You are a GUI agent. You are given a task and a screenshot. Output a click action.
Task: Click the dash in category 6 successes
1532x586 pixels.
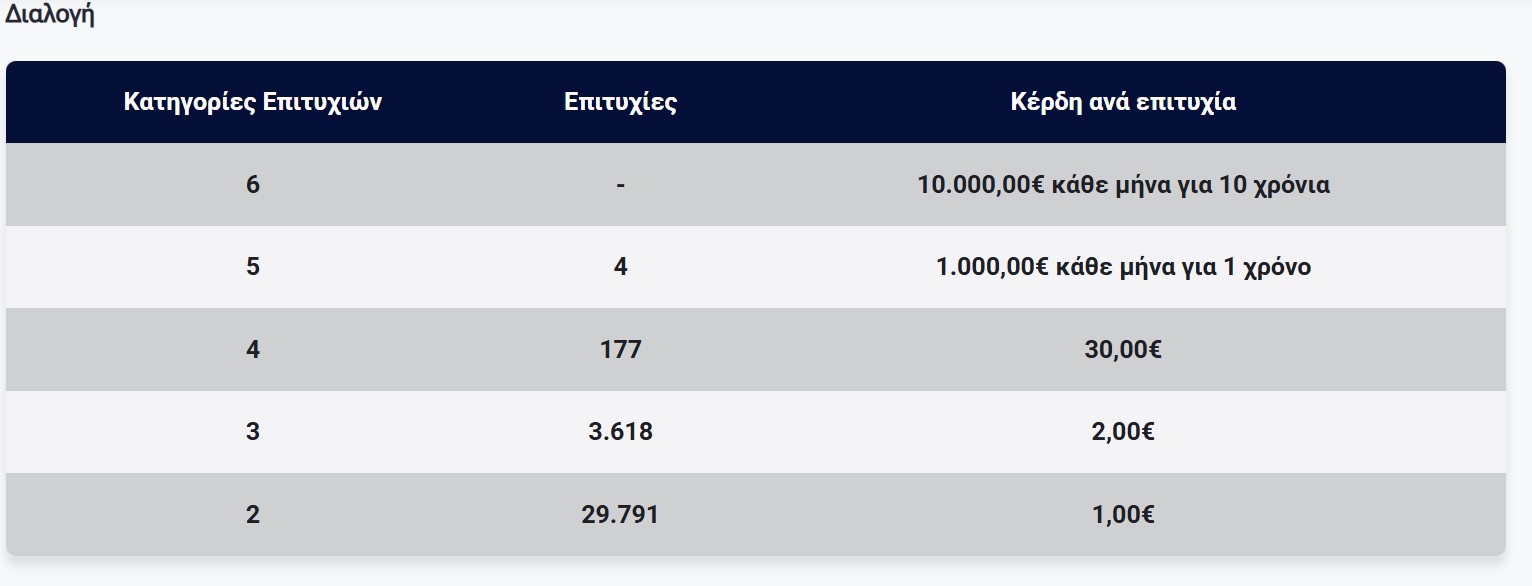621,185
